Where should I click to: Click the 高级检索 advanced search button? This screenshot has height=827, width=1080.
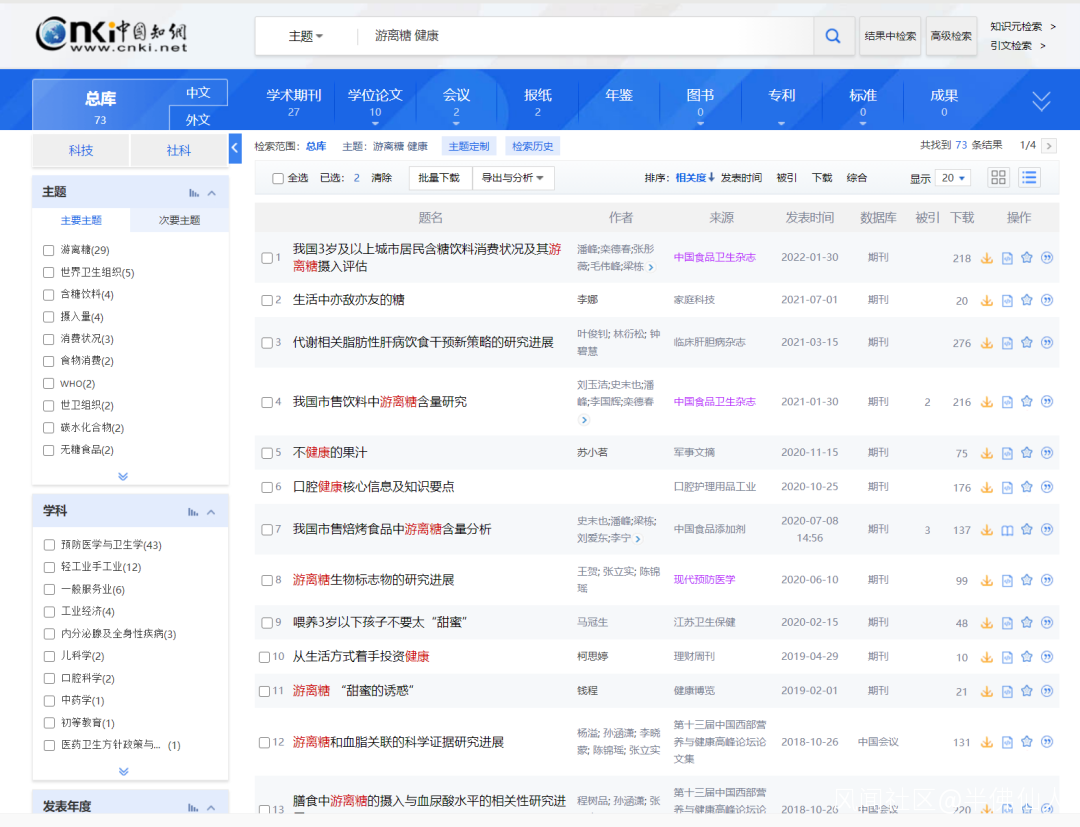tap(950, 36)
